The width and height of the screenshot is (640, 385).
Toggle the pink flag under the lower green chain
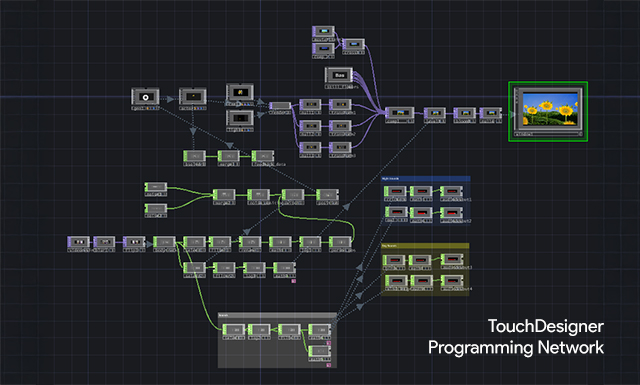coord(293,281)
